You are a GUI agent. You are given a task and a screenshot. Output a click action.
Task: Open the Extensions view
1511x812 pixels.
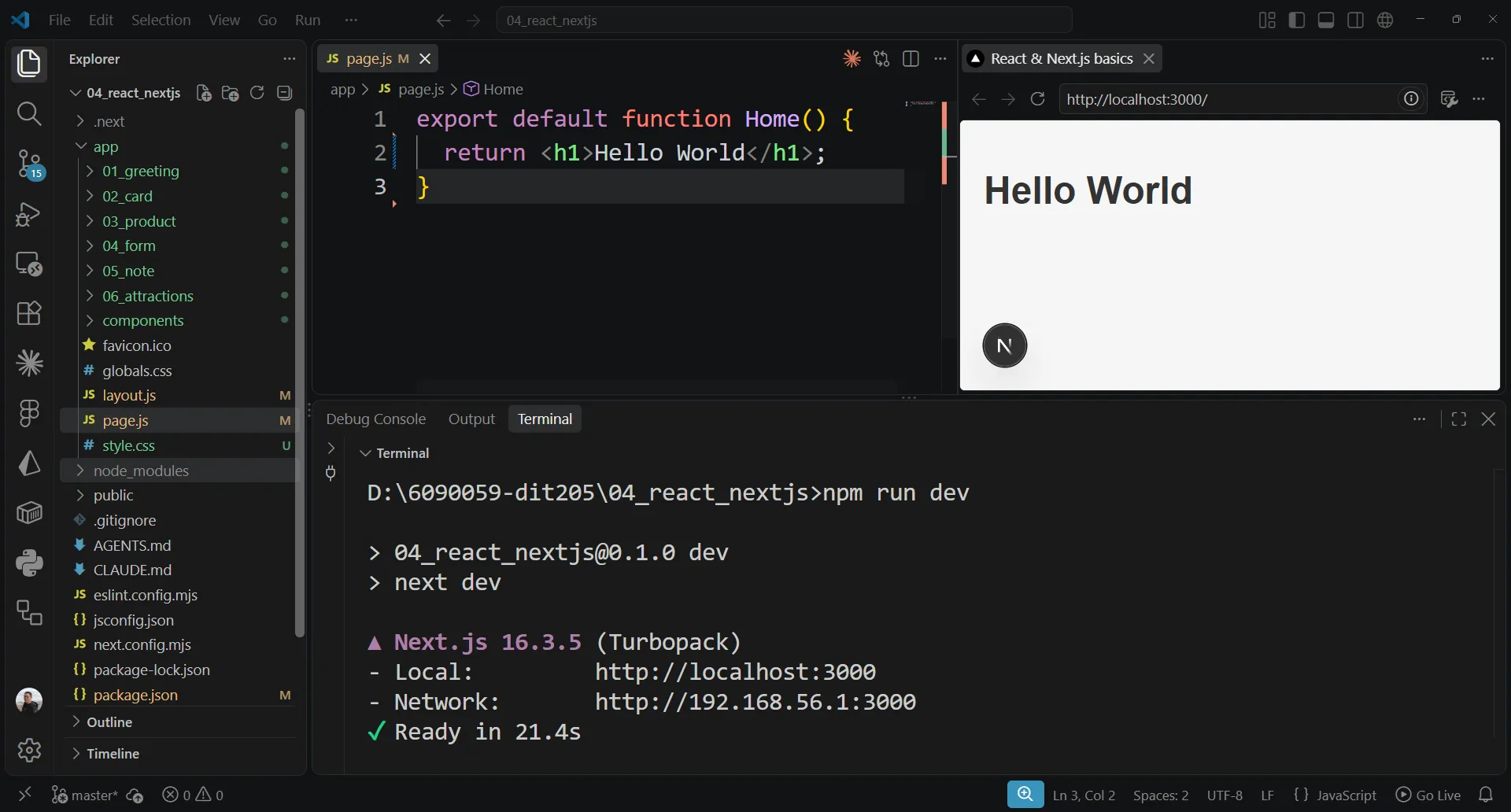click(x=29, y=313)
